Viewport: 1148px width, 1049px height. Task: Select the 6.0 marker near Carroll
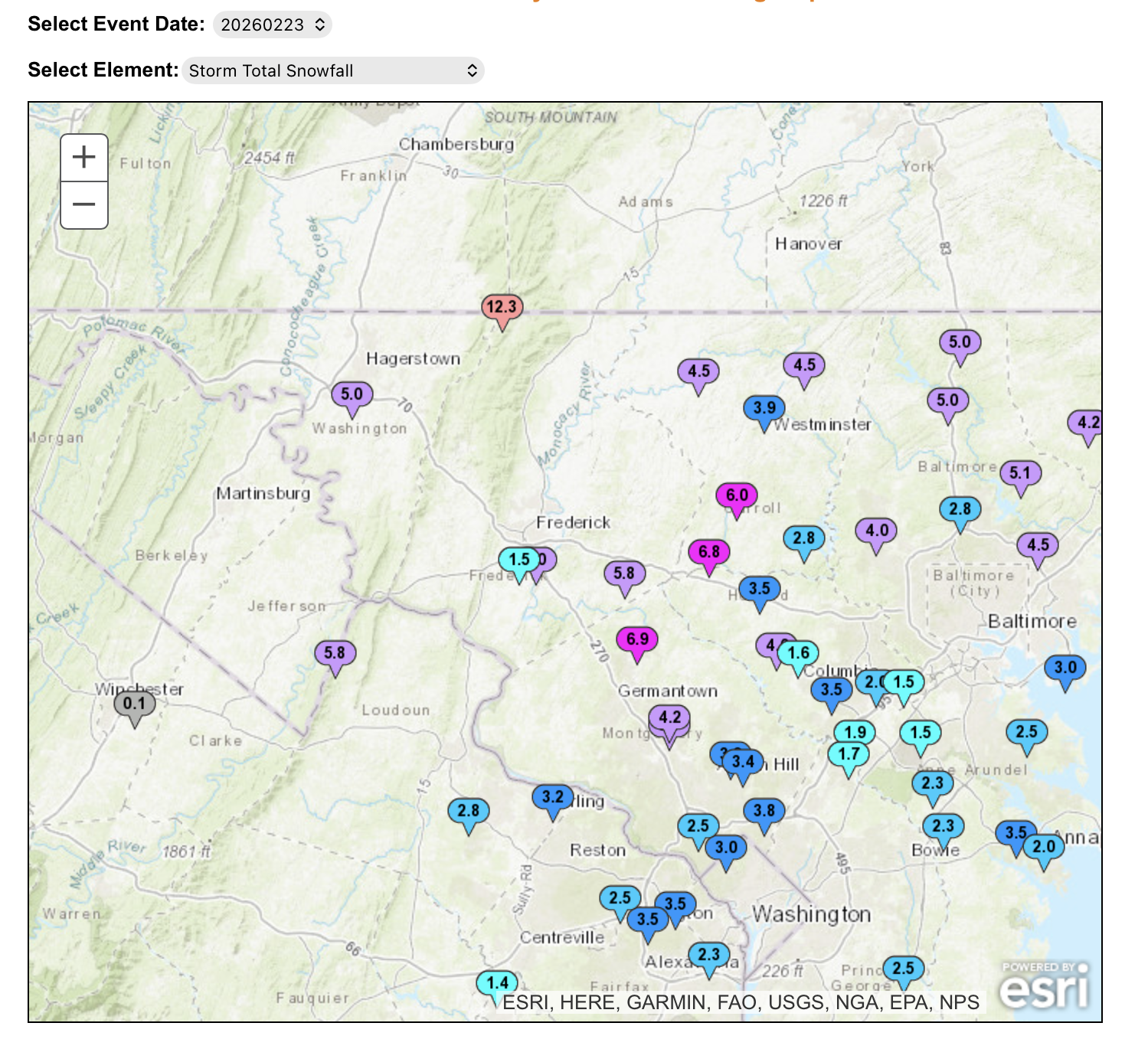tap(737, 496)
